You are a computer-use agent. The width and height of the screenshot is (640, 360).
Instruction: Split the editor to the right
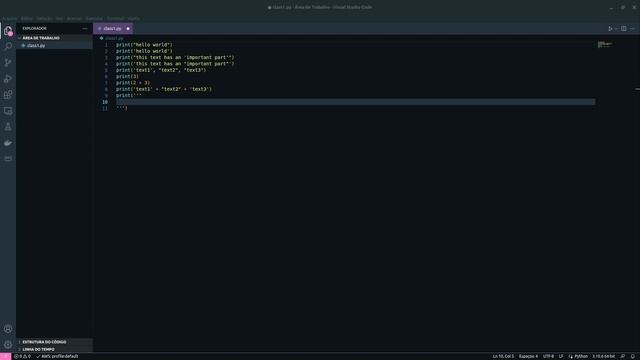624,29
